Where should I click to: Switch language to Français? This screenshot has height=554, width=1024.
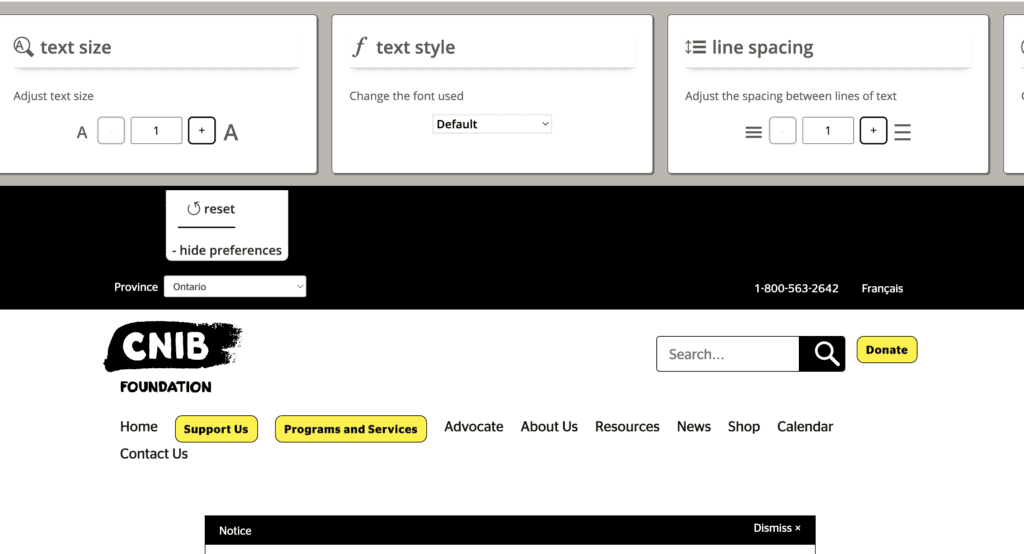click(882, 288)
